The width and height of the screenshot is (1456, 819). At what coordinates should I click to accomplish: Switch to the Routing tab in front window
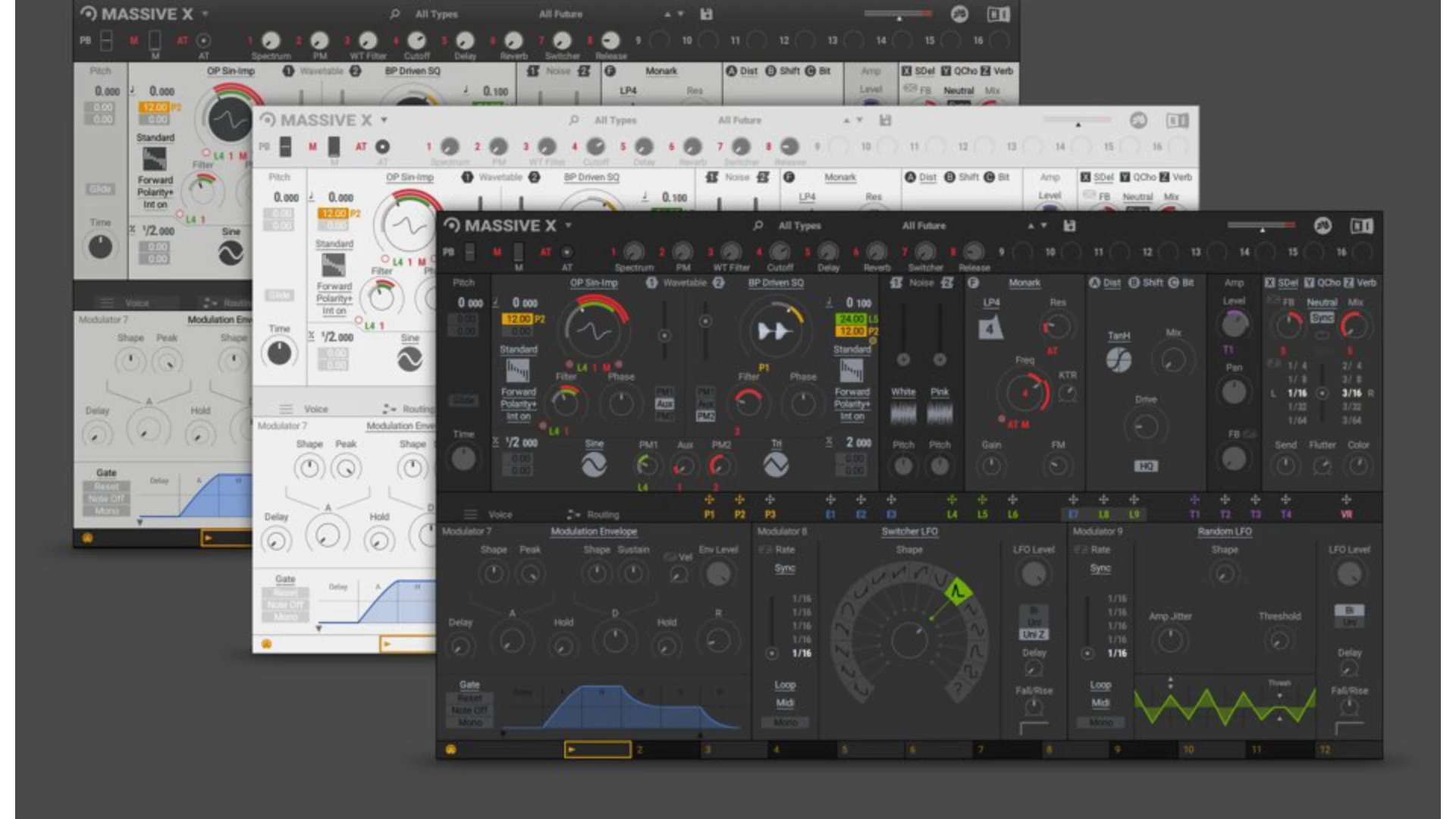603,514
